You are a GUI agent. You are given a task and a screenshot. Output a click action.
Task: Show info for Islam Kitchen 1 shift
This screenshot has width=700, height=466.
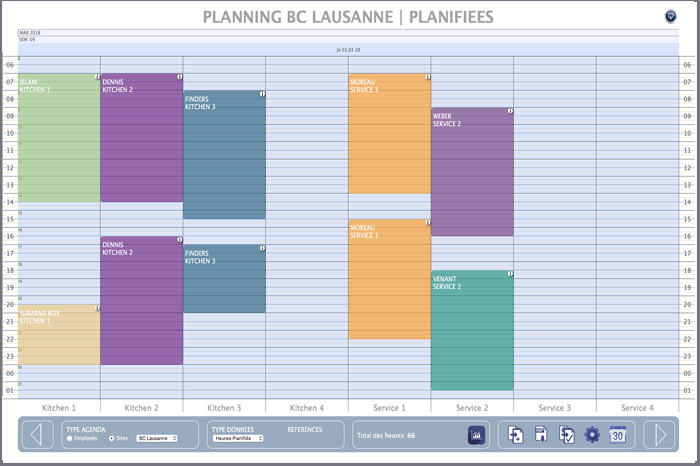pos(97,76)
